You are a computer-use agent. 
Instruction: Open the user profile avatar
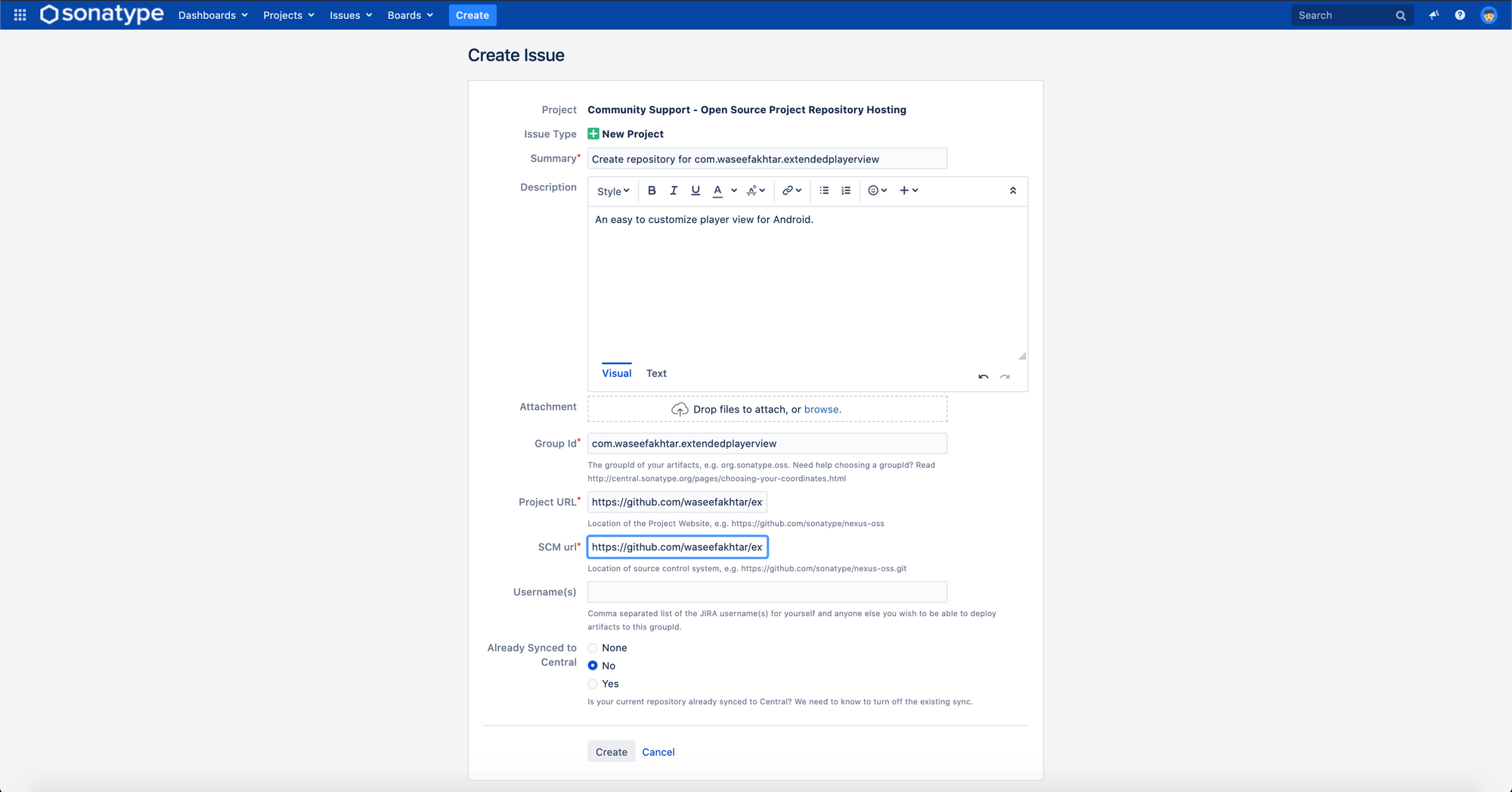coord(1489,15)
